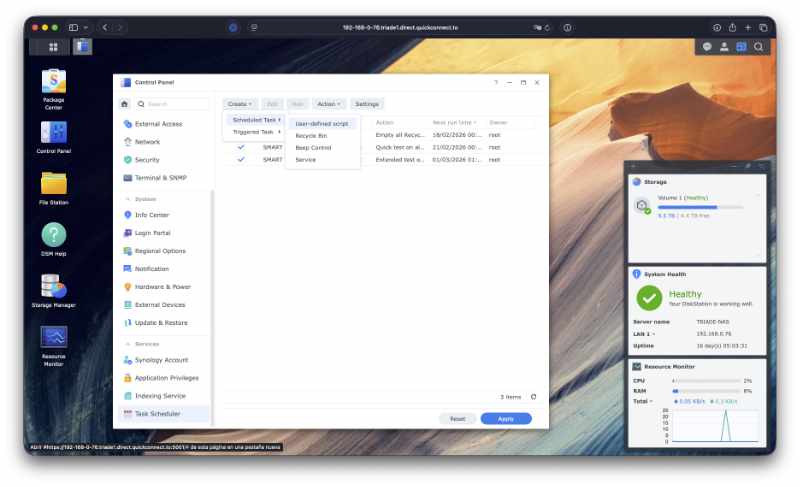Toggle the second SMART task's enabled checkbox
Screen dimensions: 800x487
pyautogui.click(x=241, y=159)
